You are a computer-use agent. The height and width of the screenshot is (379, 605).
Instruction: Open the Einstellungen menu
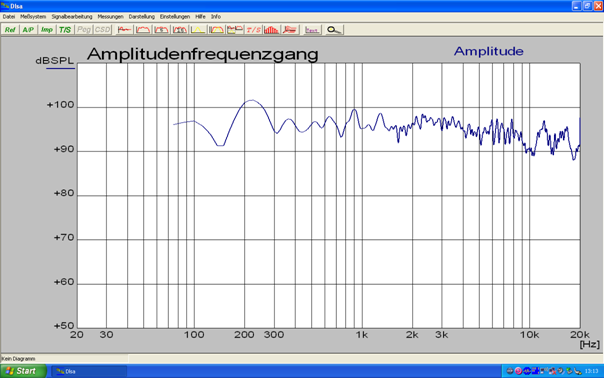pos(175,17)
